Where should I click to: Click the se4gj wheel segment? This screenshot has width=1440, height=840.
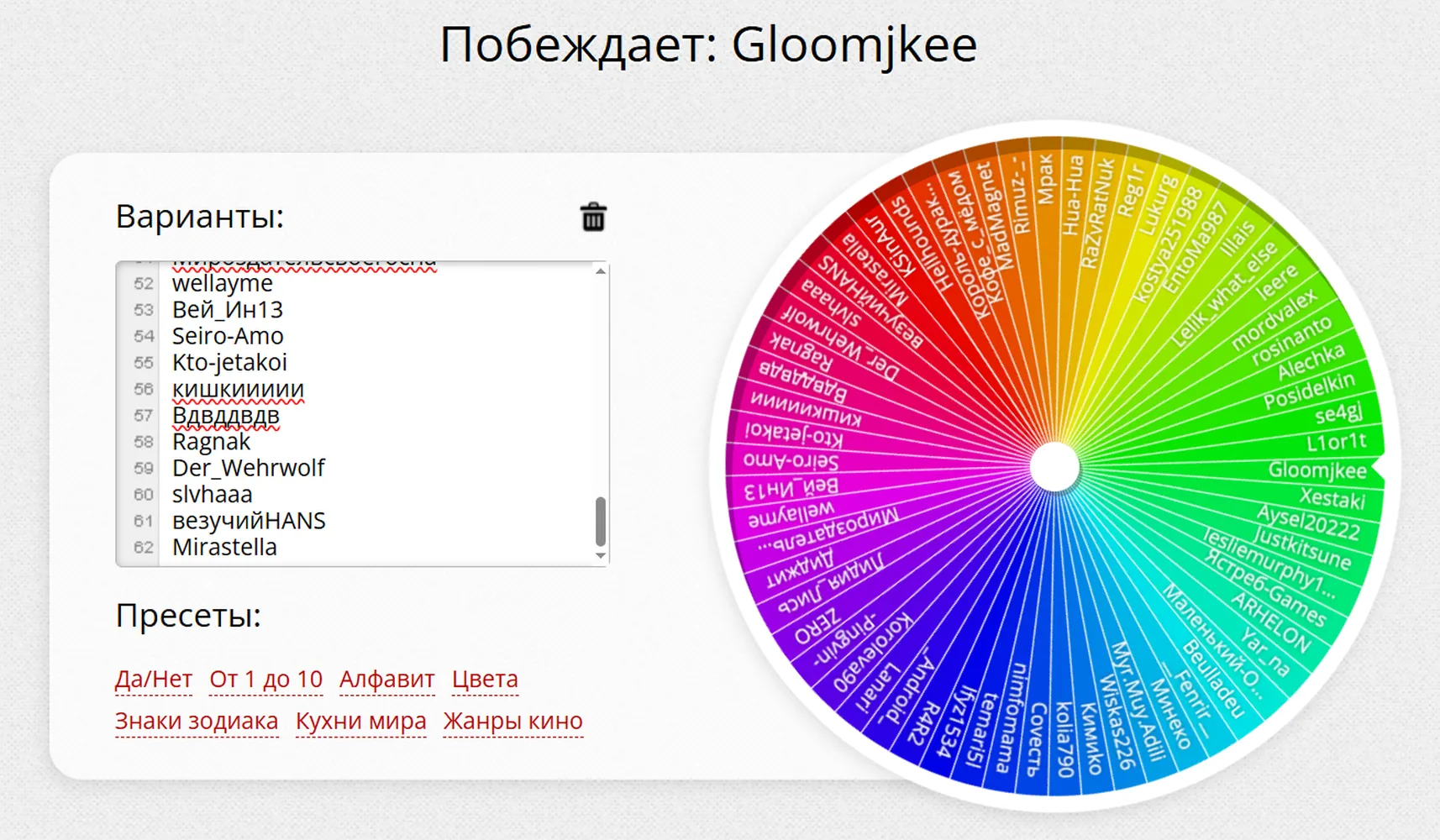[x=1338, y=413]
